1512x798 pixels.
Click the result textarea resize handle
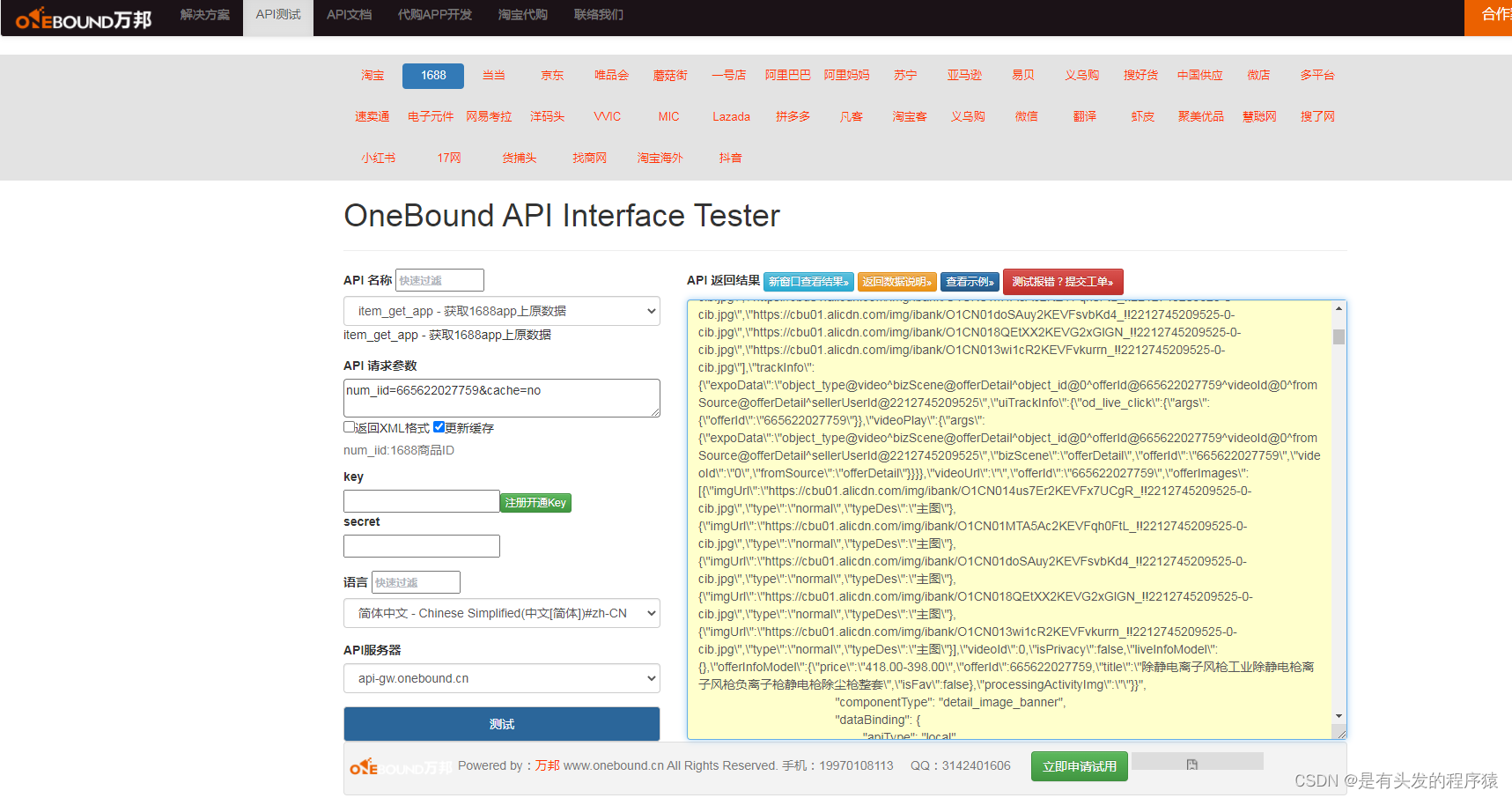[x=1340, y=733]
